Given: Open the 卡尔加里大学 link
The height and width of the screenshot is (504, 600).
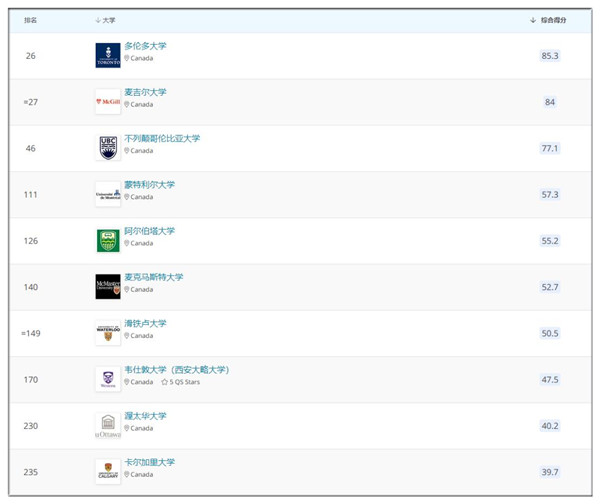Looking at the screenshot, I should click(x=150, y=462).
